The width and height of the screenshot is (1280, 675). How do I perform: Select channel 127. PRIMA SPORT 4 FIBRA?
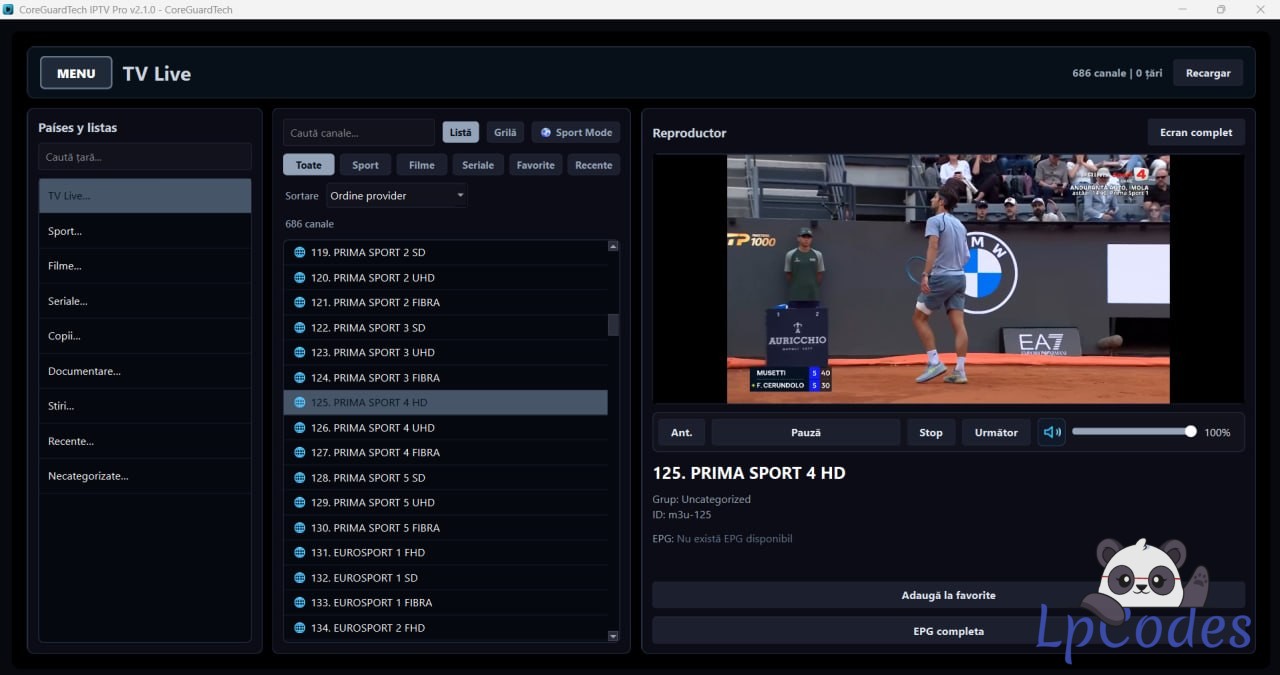coord(446,452)
